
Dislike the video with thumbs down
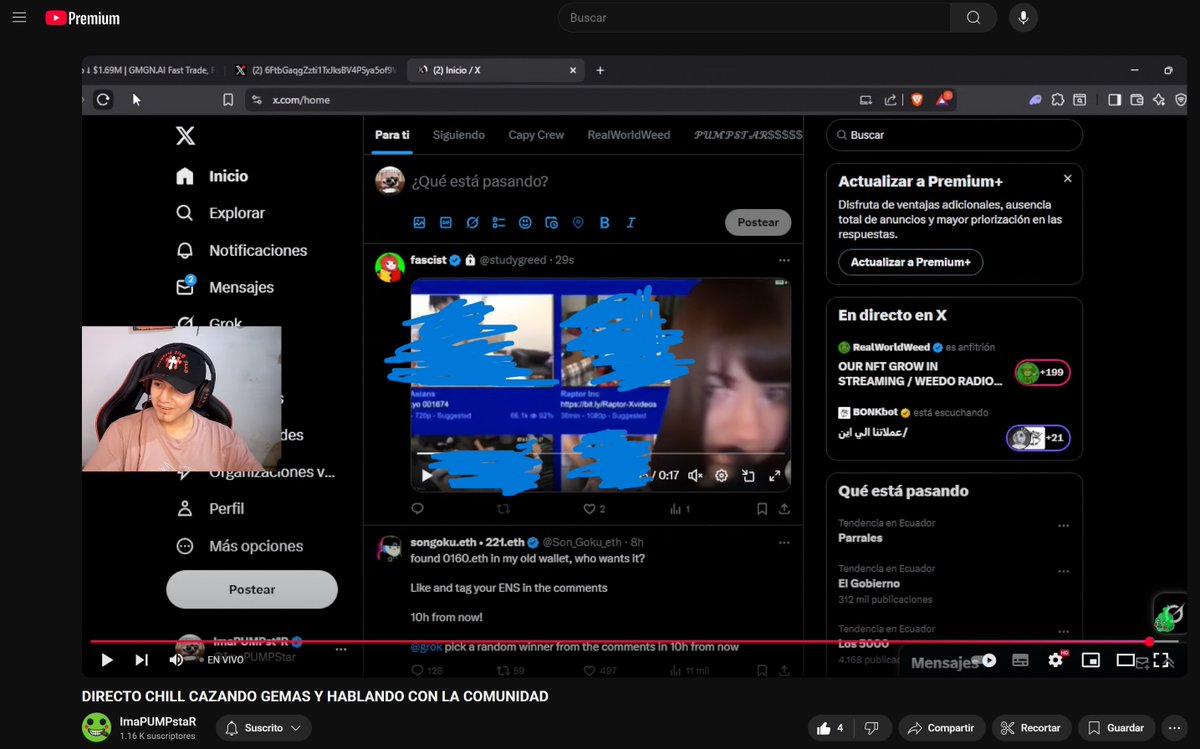pyautogui.click(x=871, y=728)
